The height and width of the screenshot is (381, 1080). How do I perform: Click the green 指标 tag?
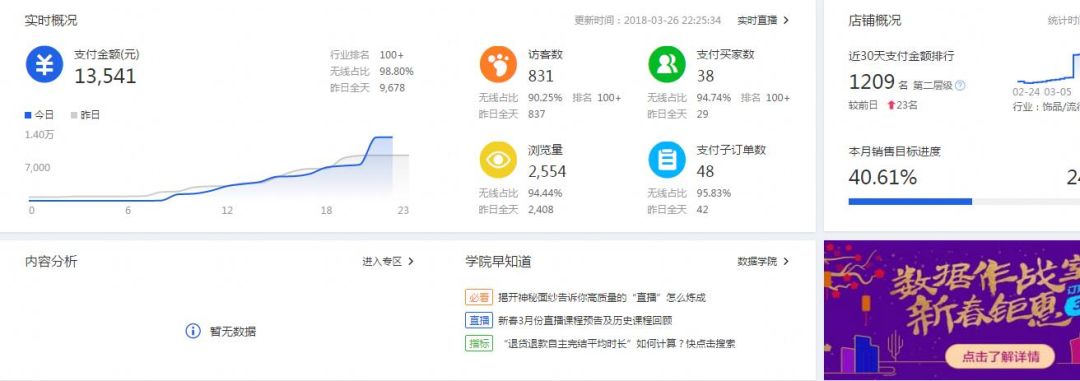click(x=479, y=343)
